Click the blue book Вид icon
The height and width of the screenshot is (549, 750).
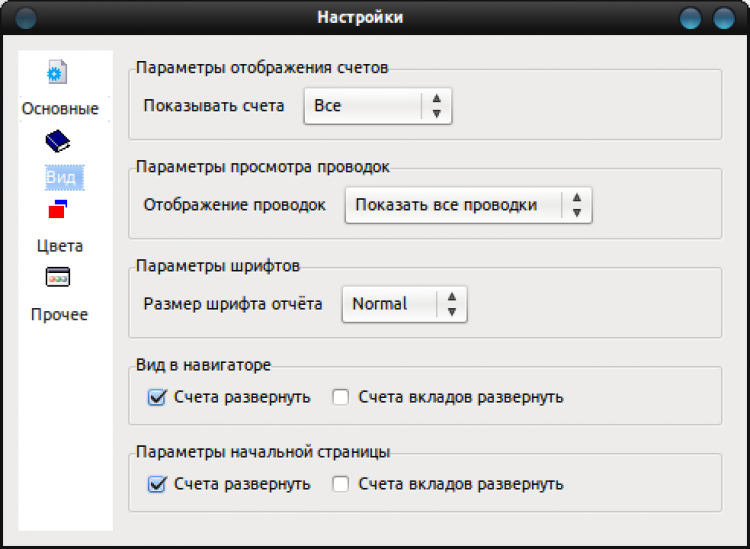[58, 140]
